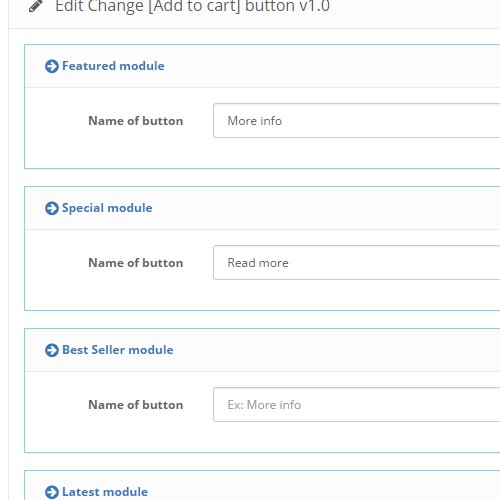500x500 pixels.
Task: Click the arrow icon beside Special module
Action: point(52,208)
